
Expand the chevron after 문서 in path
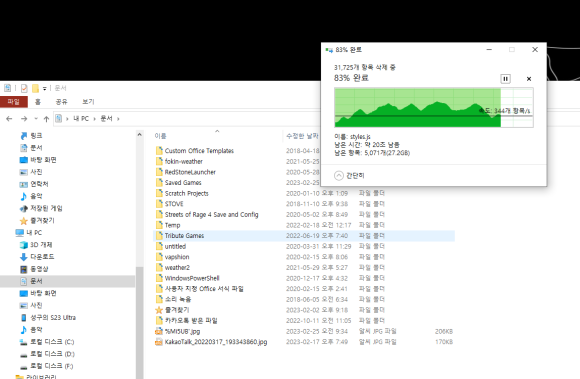point(118,119)
